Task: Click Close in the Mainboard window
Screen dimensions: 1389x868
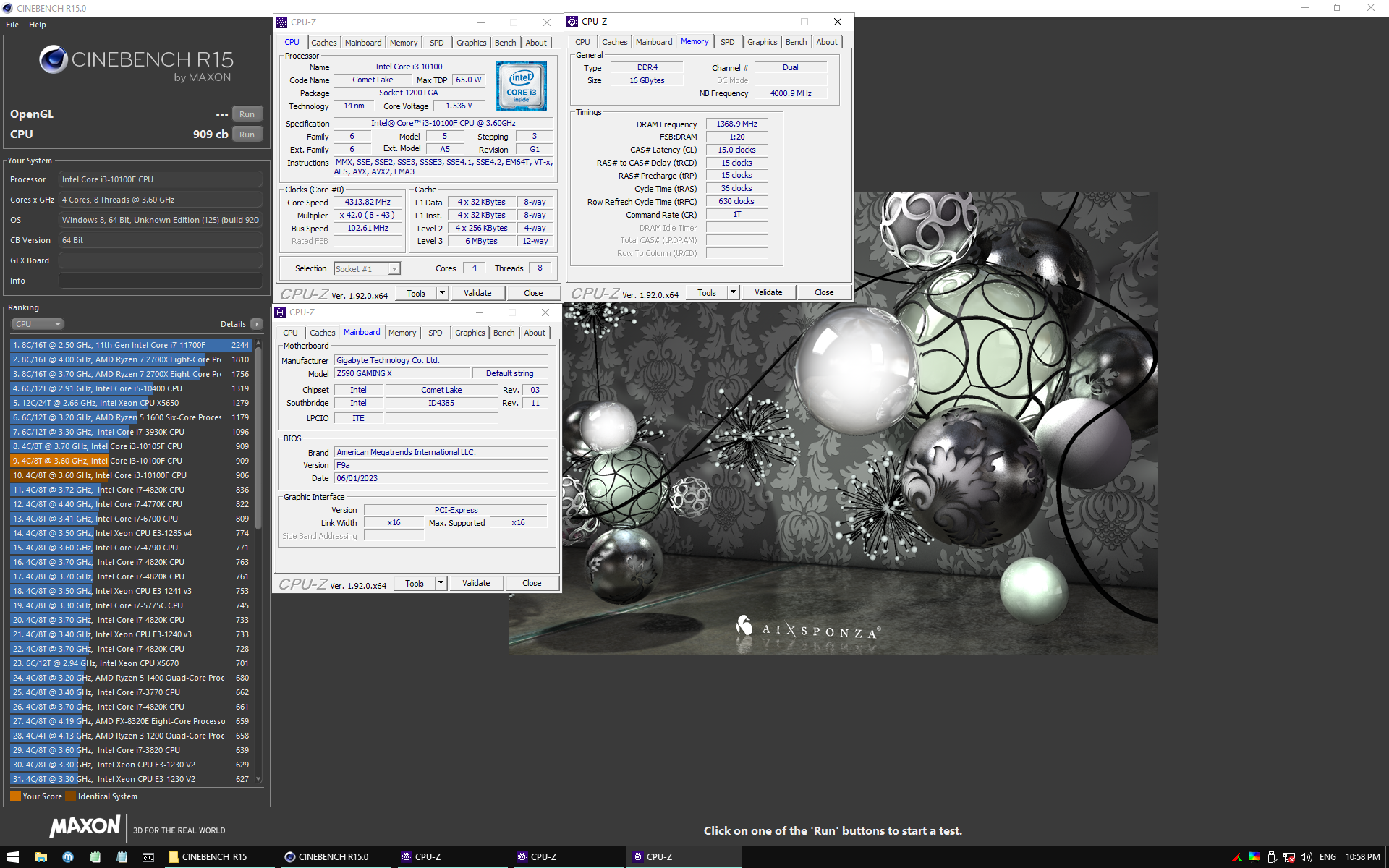Action: 532,583
